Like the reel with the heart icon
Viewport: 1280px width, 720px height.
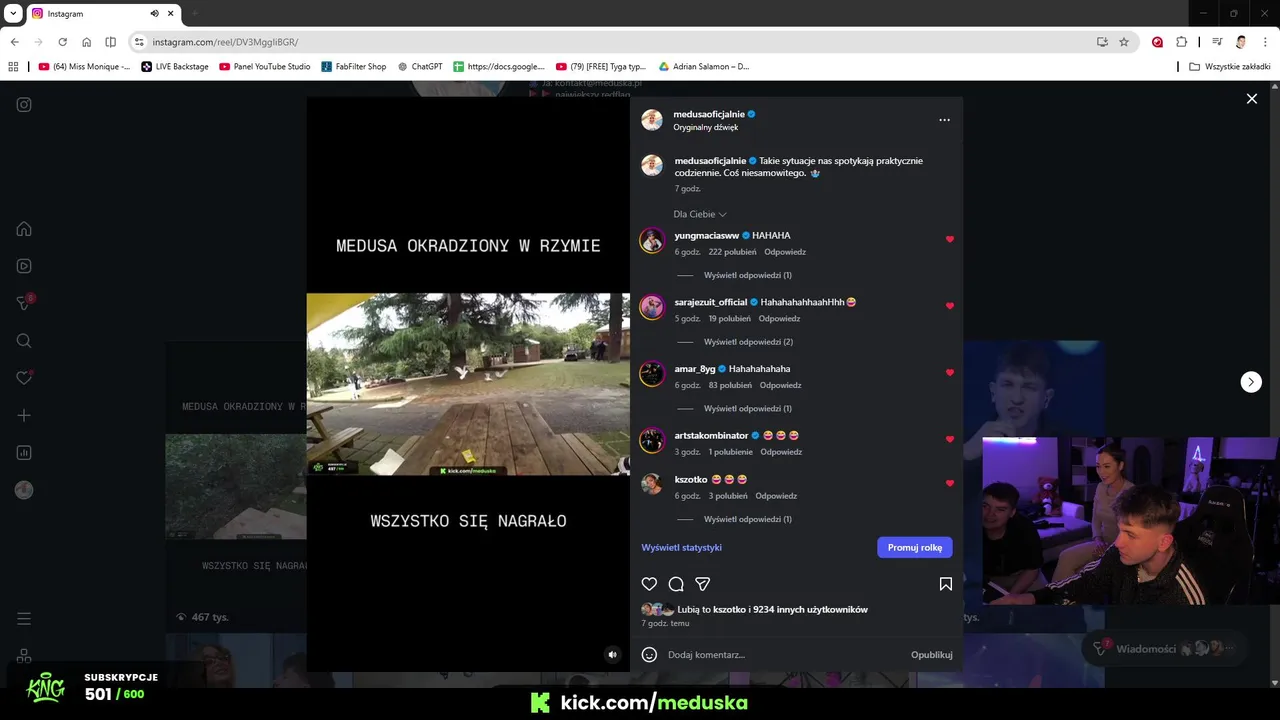point(649,584)
